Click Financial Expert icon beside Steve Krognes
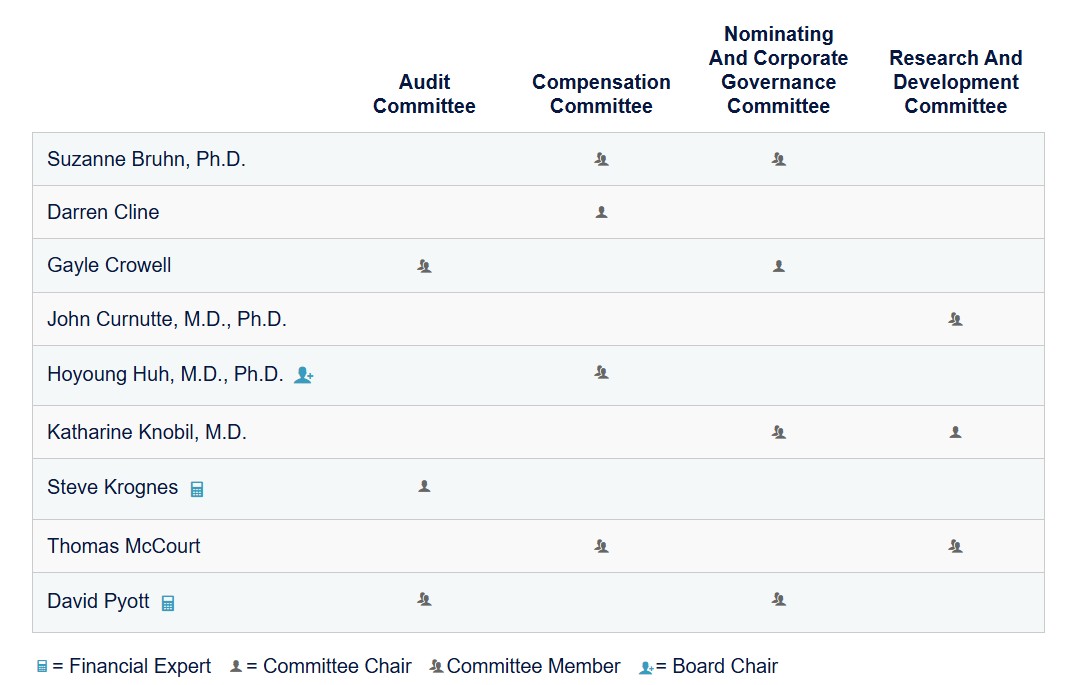The image size is (1066, 685). (x=196, y=489)
